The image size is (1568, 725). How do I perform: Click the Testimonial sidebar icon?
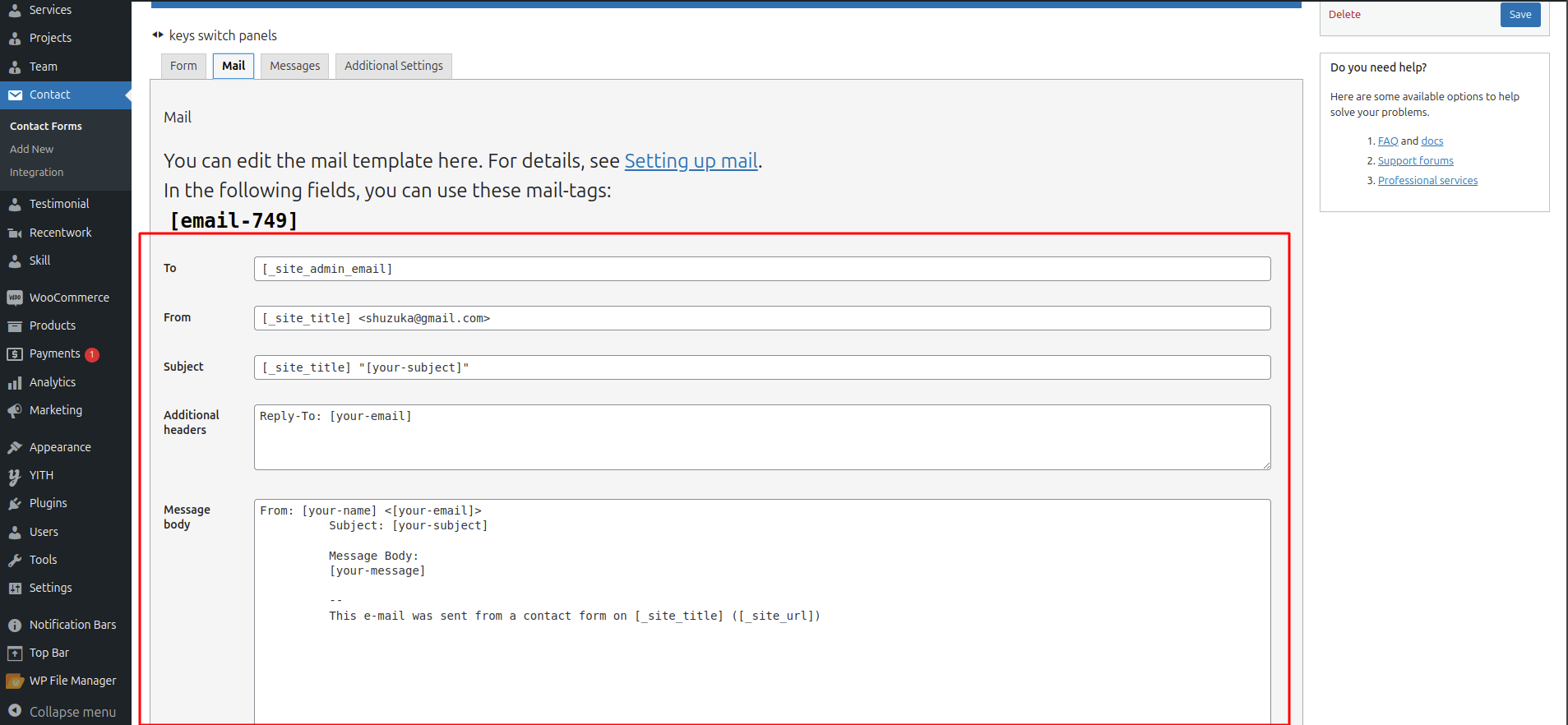click(15, 204)
